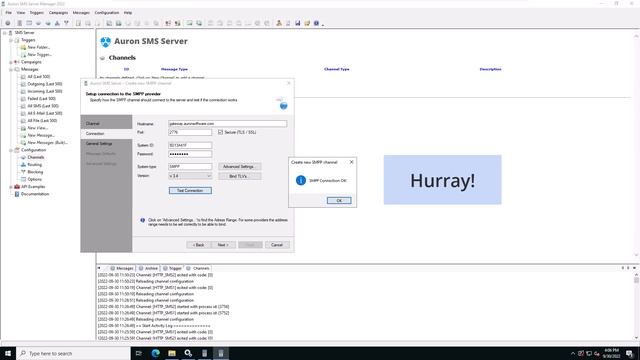Click the blue globe icon in wizard header
The height and width of the screenshot is (360, 640).
pyautogui.click(x=283, y=106)
